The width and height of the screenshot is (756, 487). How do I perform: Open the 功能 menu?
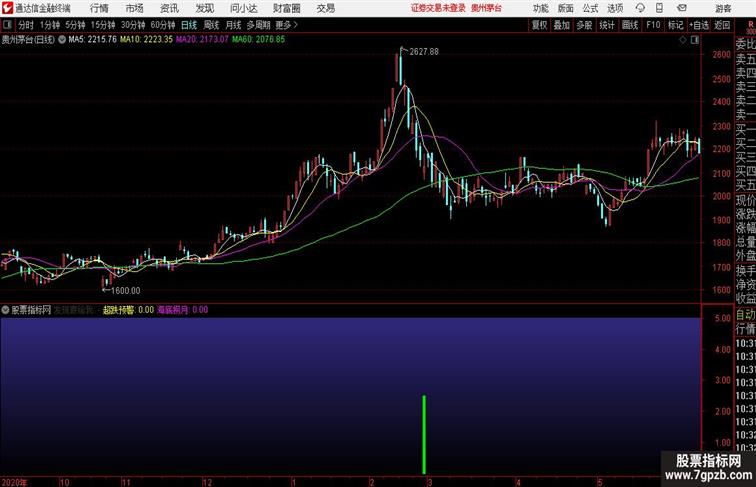[x=540, y=9]
